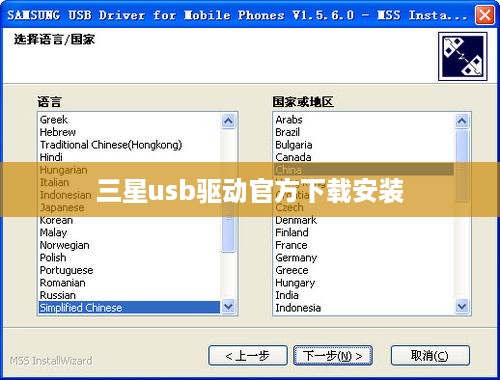
Task: Select Indonesian in the language list
Action: point(129,195)
